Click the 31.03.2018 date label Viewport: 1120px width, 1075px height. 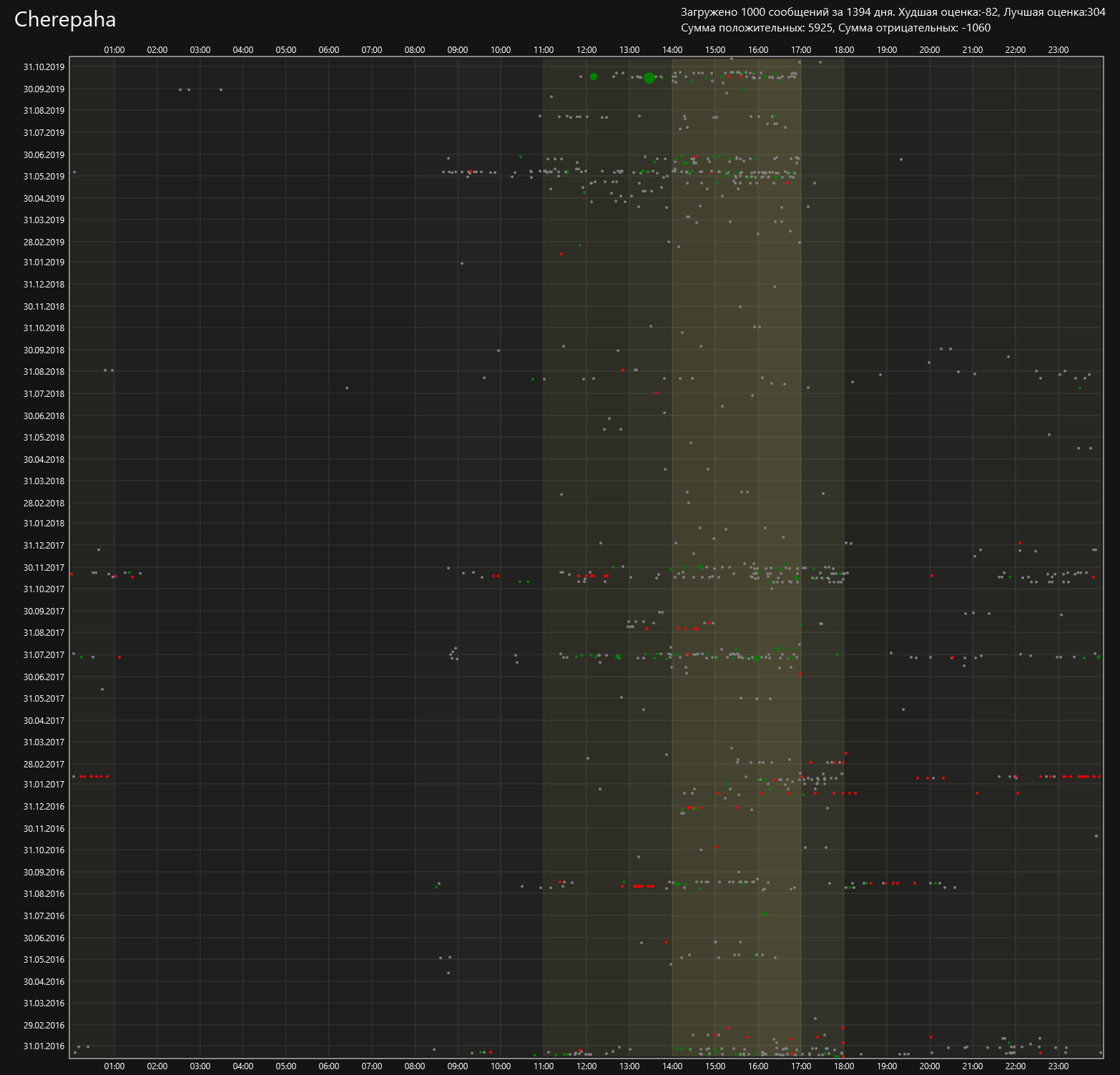click(44, 481)
